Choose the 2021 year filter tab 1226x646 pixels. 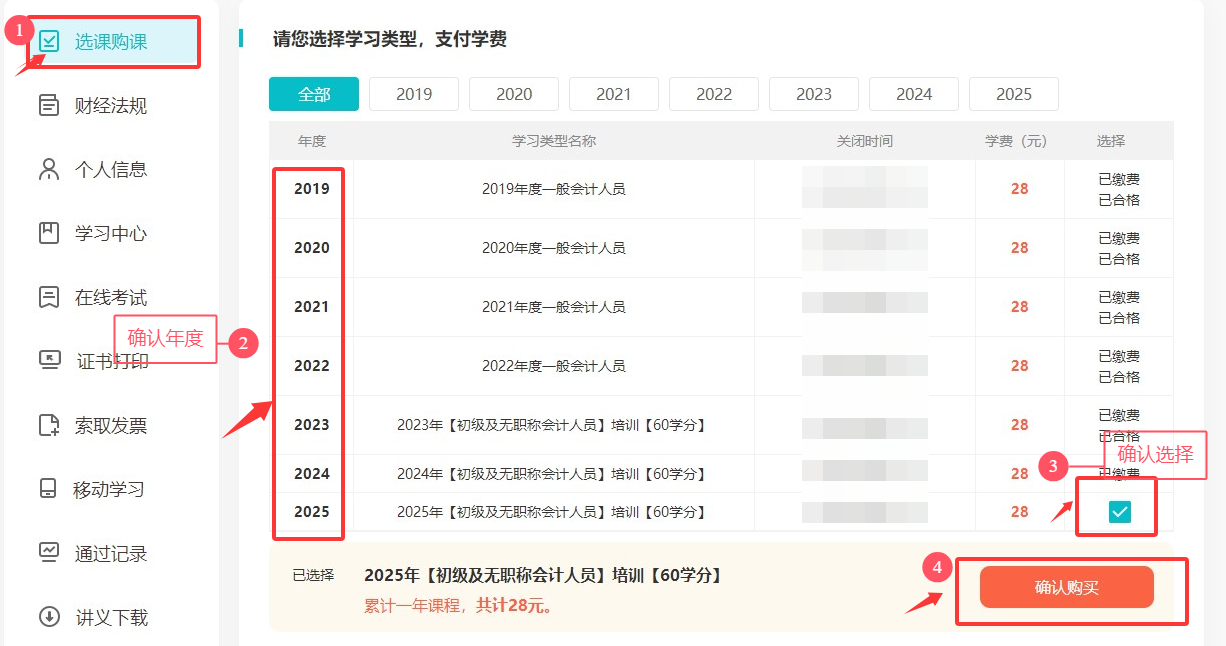pyautogui.click(x=613, y=94)
